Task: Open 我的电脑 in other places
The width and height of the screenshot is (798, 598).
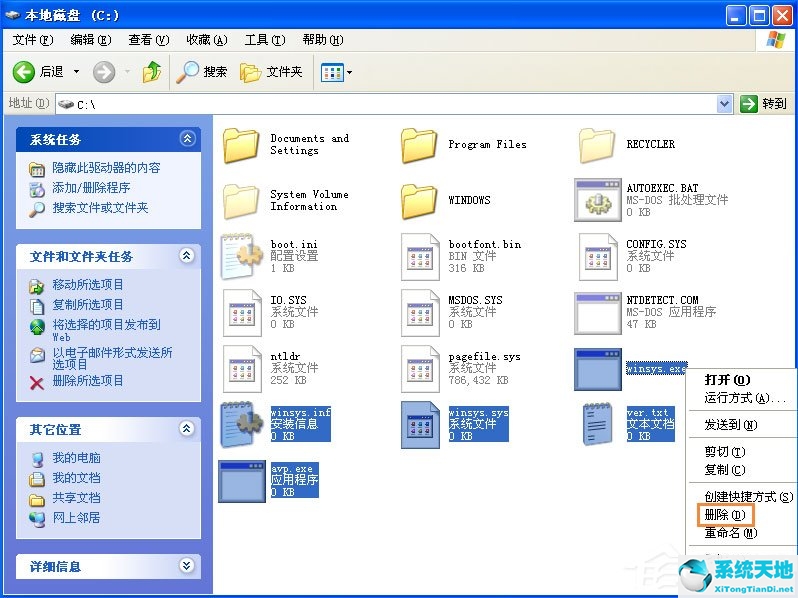Action: tap(76, 458)
